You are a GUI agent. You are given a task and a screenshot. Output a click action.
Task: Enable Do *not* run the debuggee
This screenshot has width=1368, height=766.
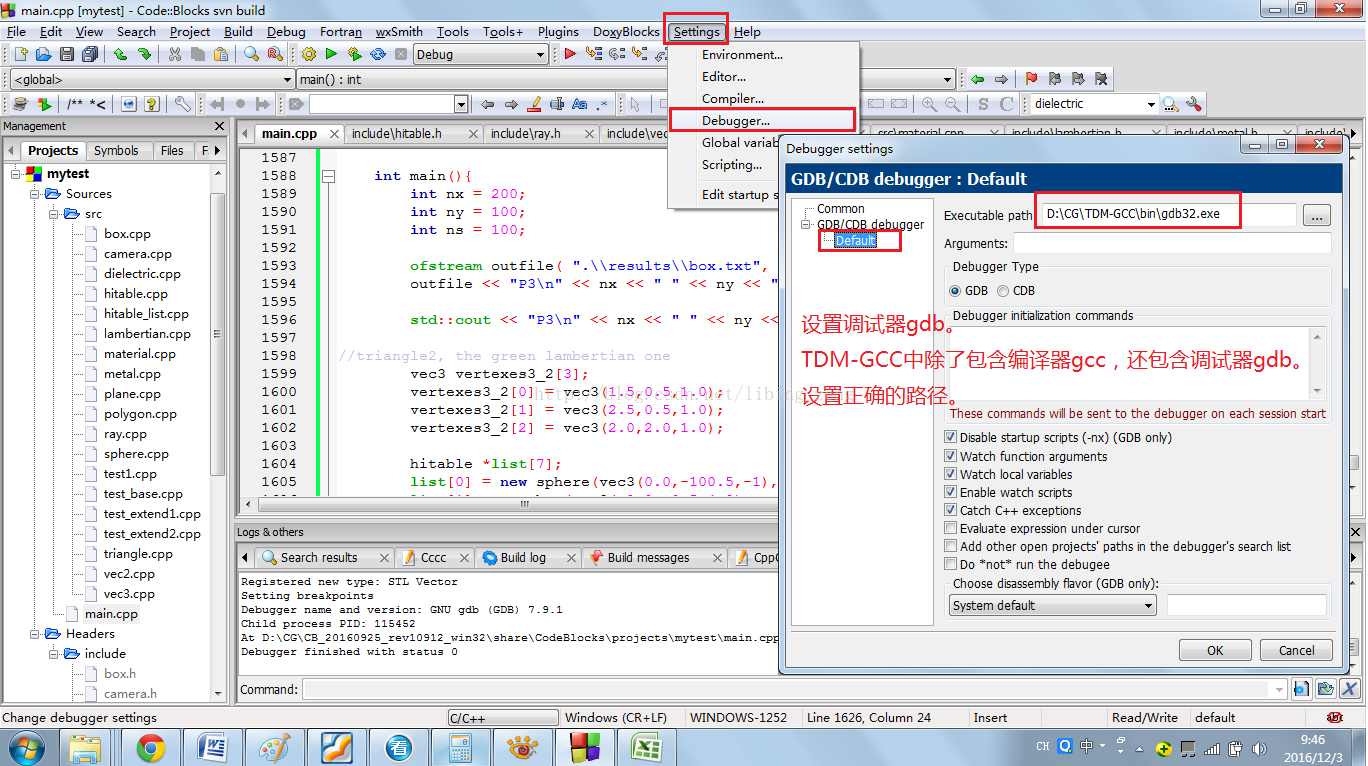click(x=951, y=564)
